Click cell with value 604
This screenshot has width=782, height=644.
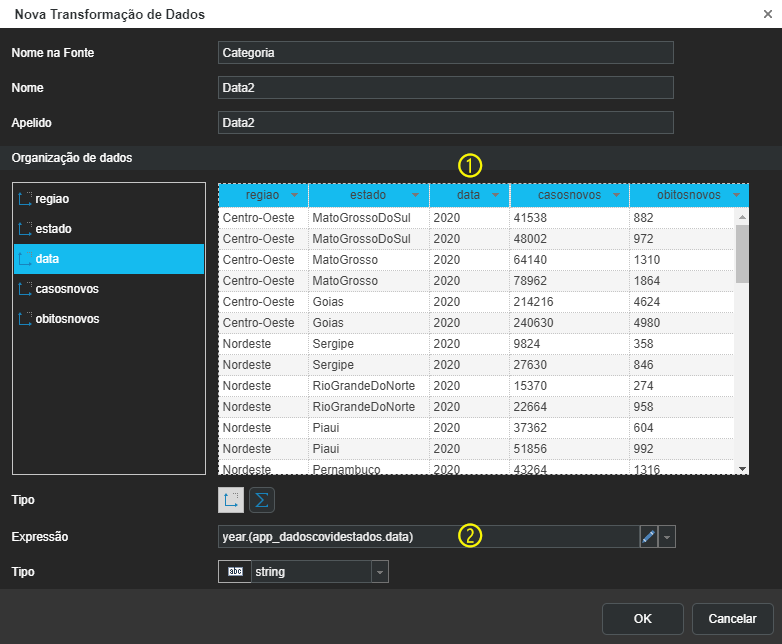(682, 428)
